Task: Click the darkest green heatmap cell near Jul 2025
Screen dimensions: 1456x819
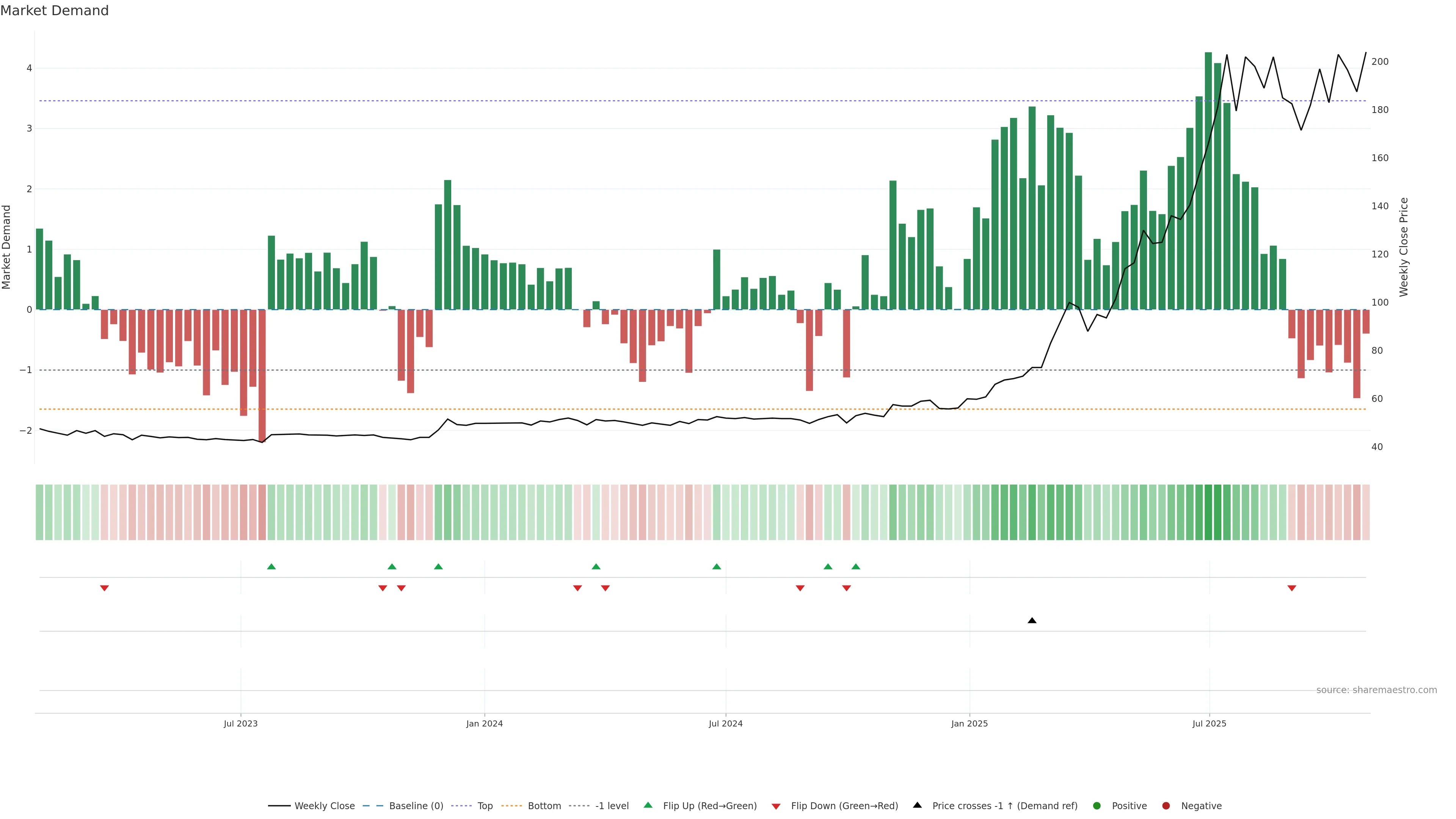Action: tap(1208, 512)
